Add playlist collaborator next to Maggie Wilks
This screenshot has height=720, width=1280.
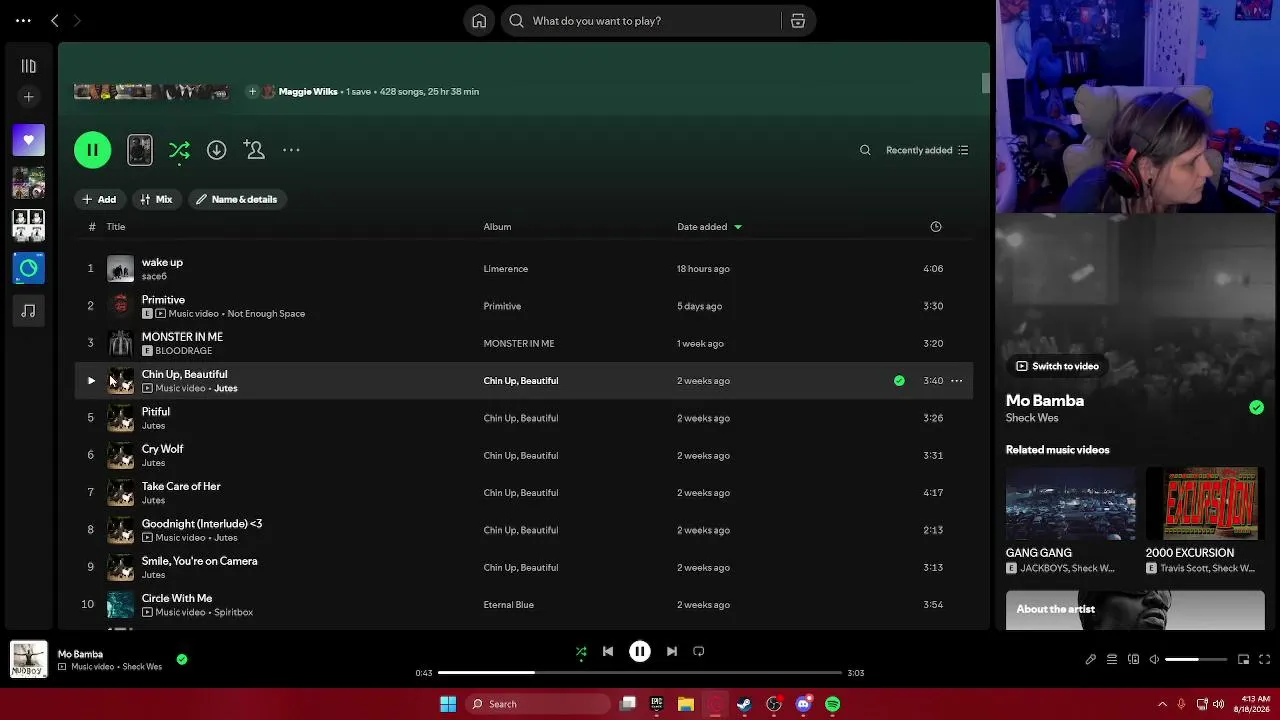(x=253, y=92)
